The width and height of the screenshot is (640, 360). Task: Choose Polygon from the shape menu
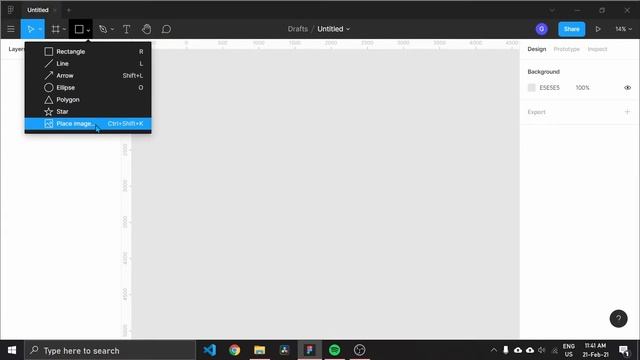coord(88,100)
